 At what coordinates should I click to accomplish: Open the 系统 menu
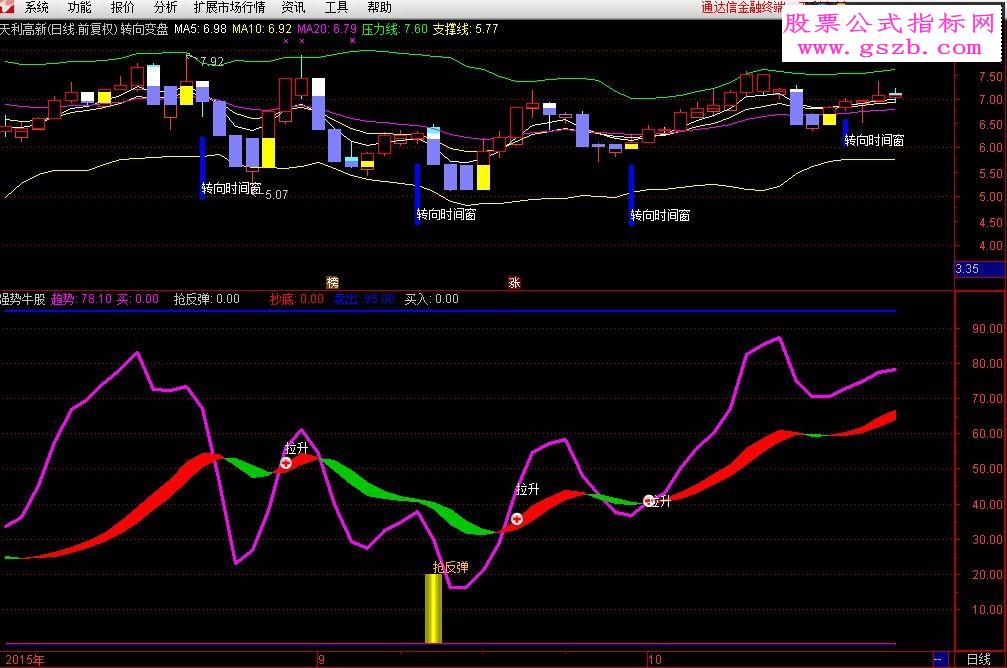coord(36,8)
